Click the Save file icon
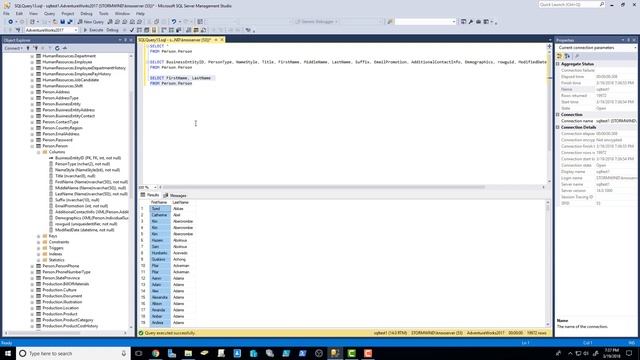The width and height of the screenshot is (640, 360). (62, 22)
